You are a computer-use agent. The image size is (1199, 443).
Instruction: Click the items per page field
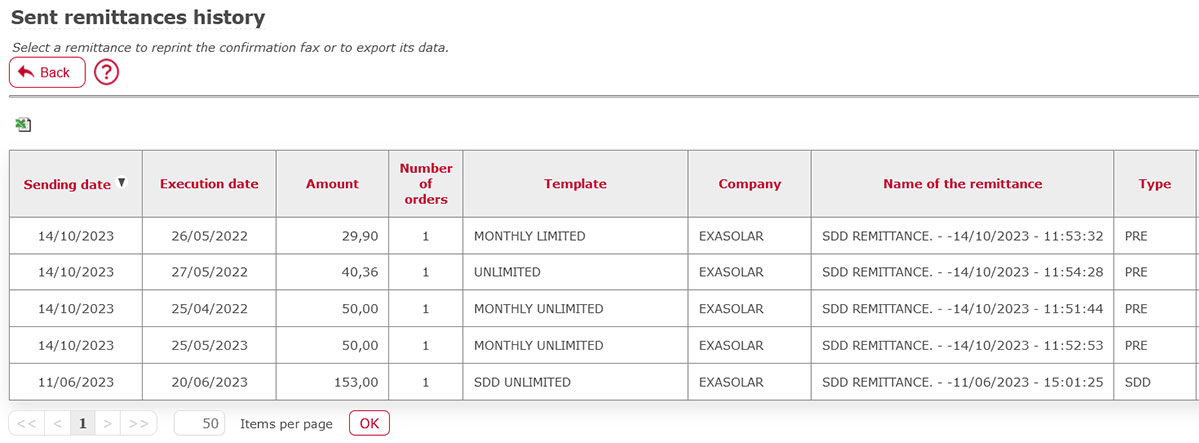[199, 423]
